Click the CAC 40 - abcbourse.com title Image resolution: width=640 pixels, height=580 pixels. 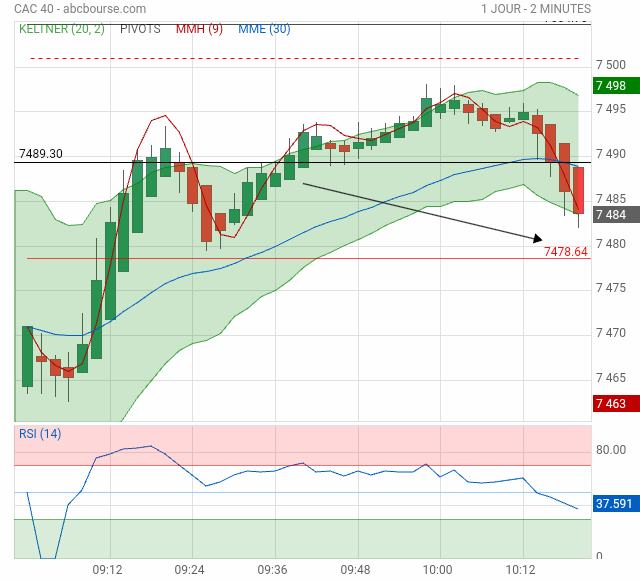coord(80,9)
